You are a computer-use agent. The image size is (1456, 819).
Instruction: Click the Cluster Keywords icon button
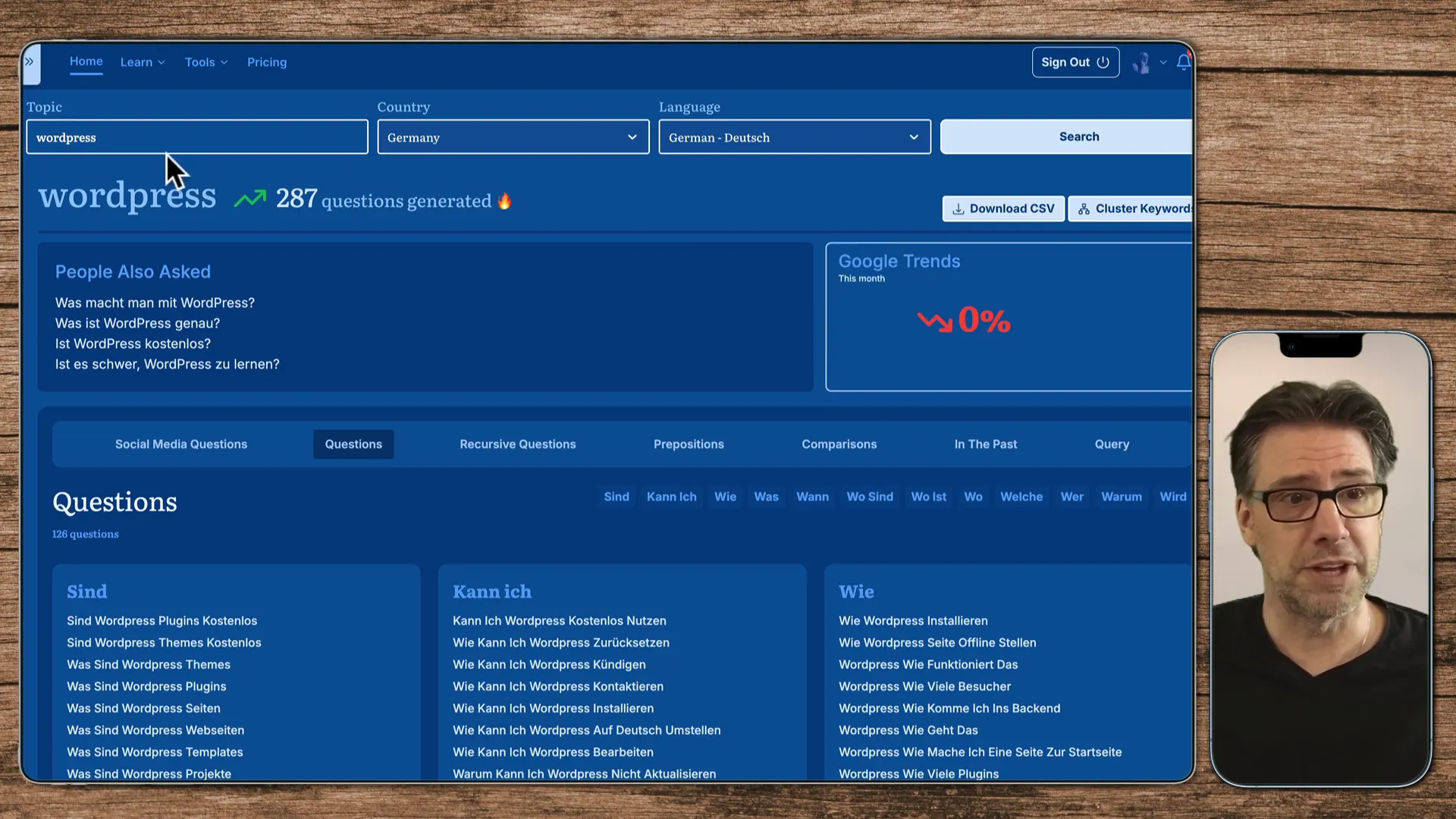[x=1084, y=209]
